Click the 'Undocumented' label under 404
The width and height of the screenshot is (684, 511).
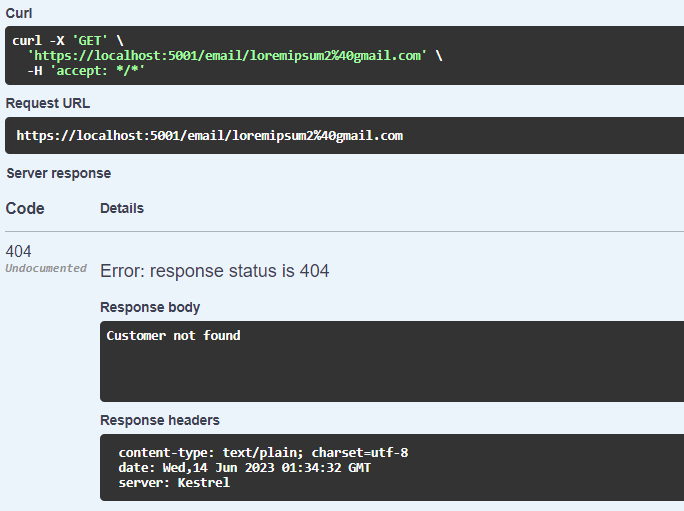(x=46, y=268)
